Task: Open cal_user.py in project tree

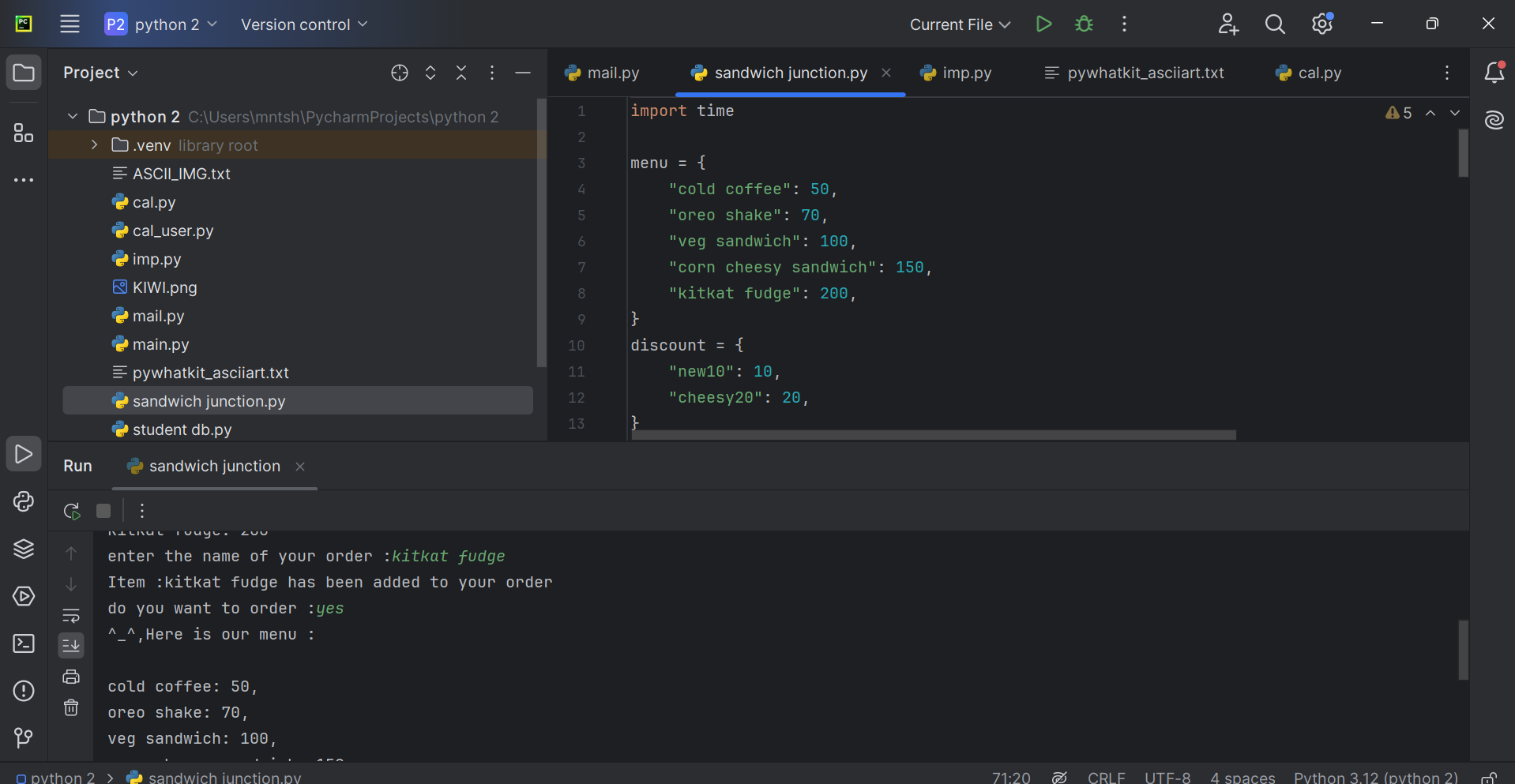Action: tap(173, 231)
